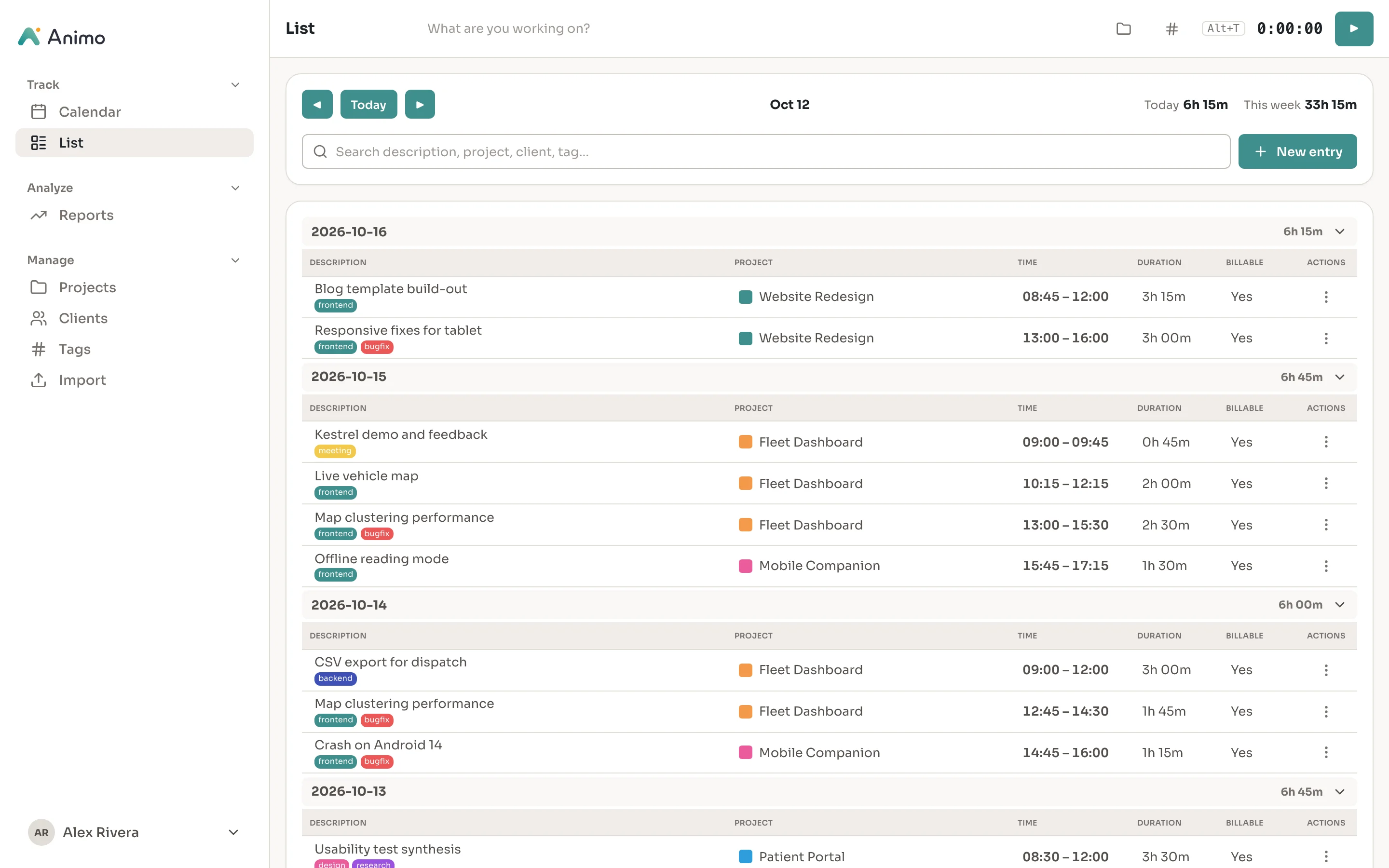1389x868 pixels.
Task: Click the hashtag tag icon in top bar
Action: tap(1171, 28)
